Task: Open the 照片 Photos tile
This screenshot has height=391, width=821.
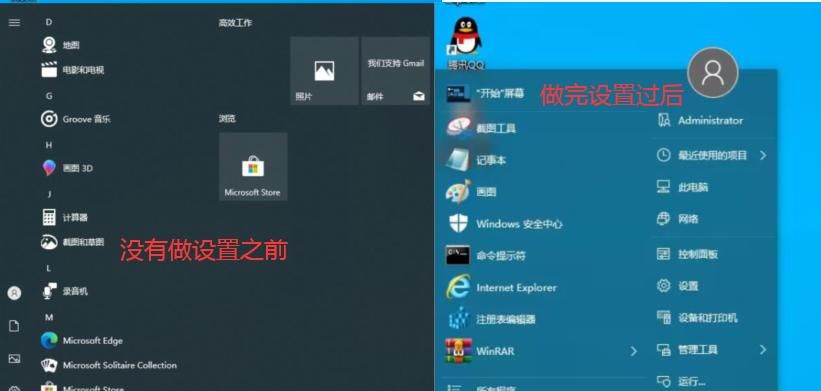Action: click(x=325, y=71)
